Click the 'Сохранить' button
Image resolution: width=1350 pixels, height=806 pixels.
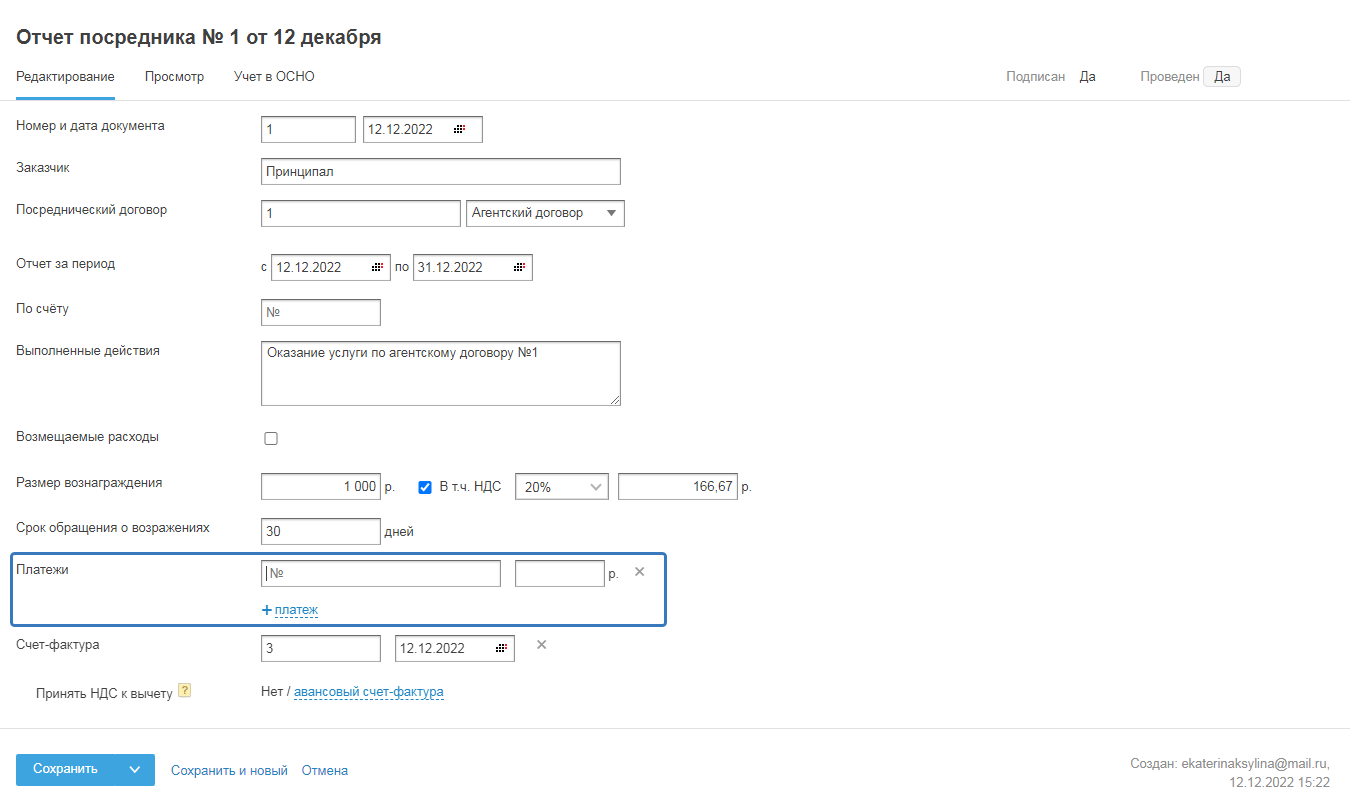pos(66,770)
